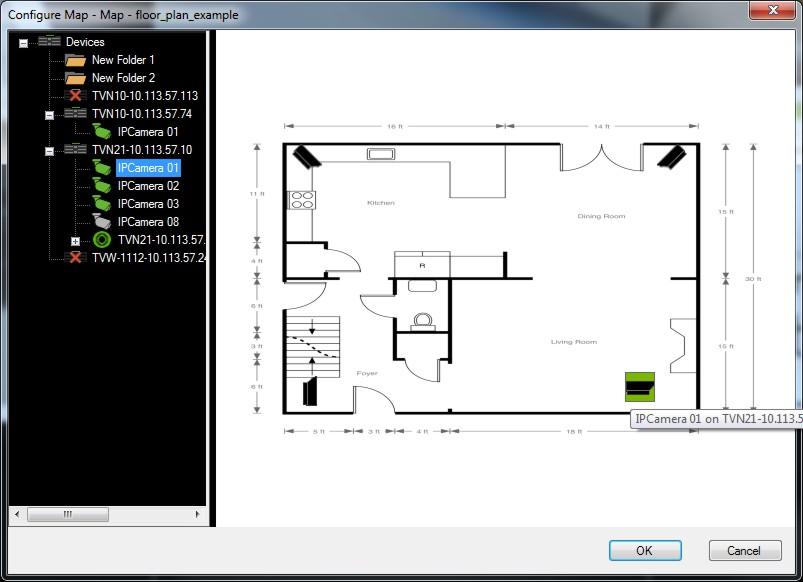Screen dimensions: 803x582
Task: Click the Living Room label on the map
Action: [574, 342]
